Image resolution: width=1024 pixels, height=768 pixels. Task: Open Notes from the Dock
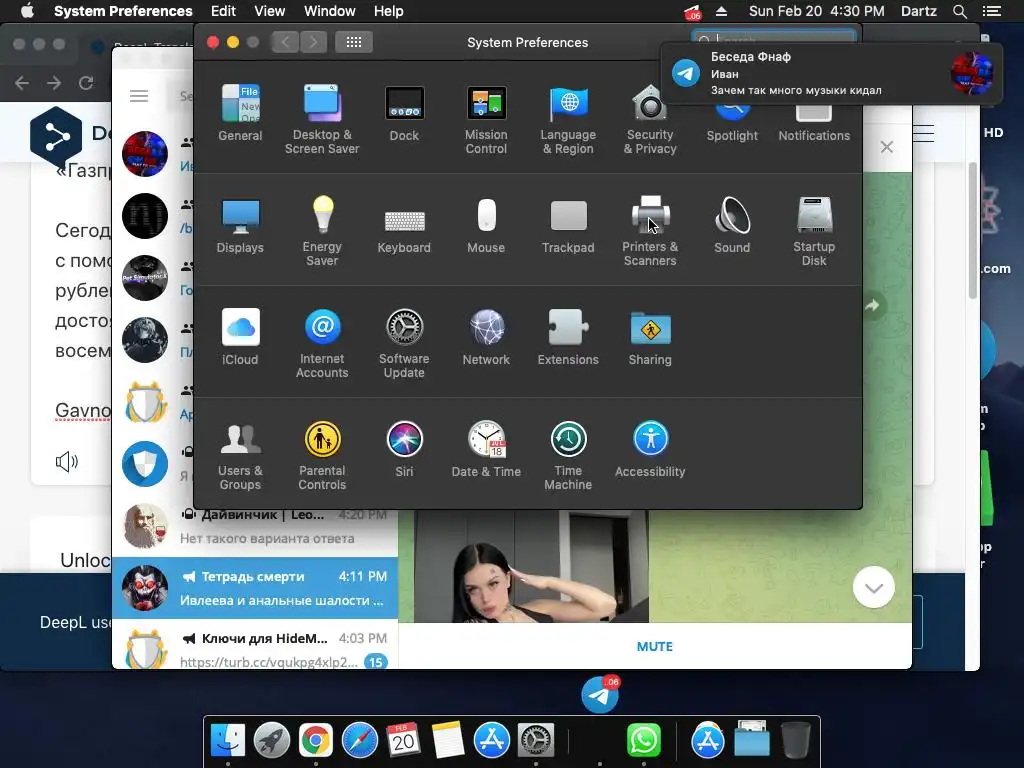coord(447,741)
